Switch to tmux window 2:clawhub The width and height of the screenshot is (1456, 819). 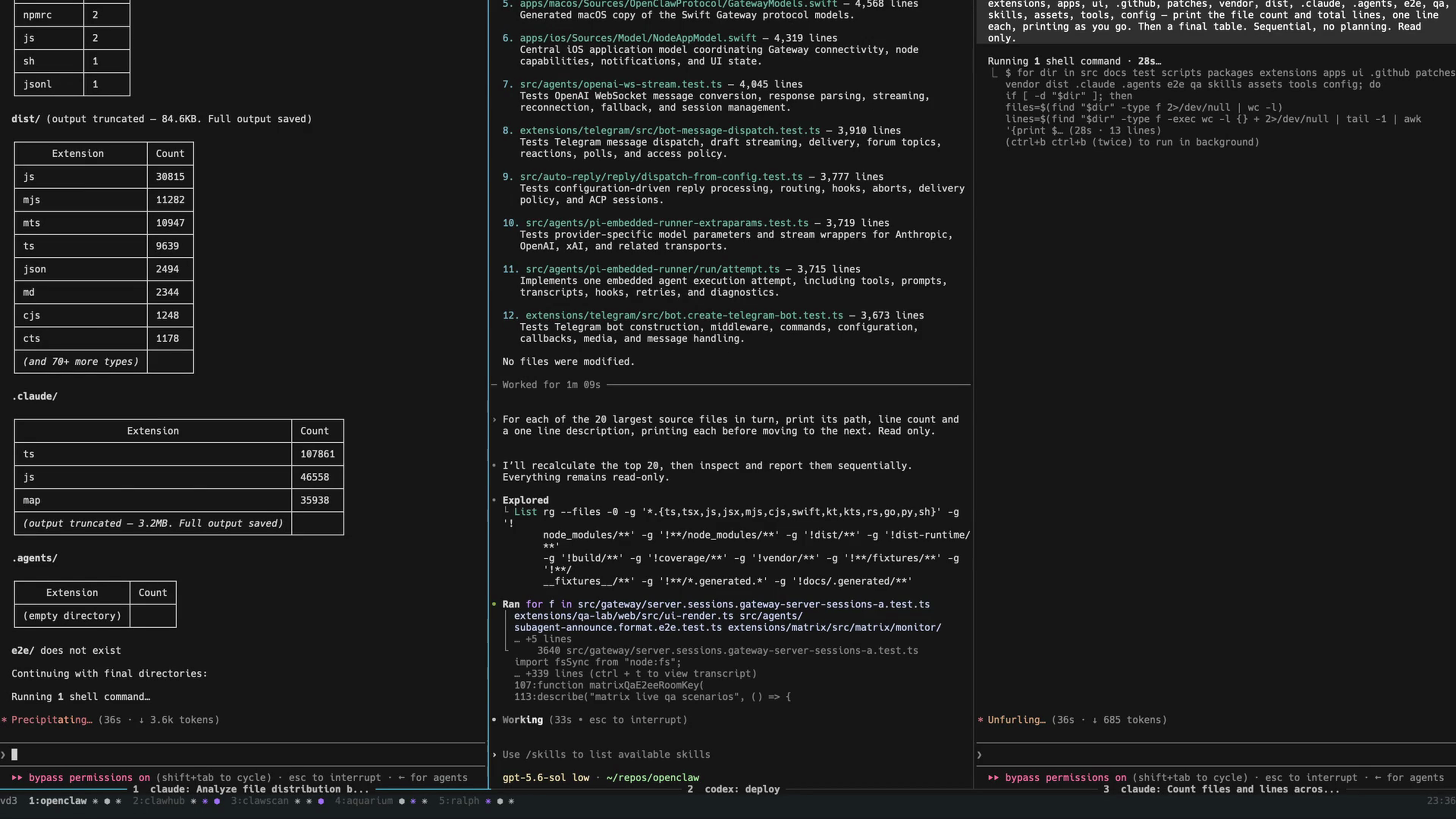pos(159,801)
